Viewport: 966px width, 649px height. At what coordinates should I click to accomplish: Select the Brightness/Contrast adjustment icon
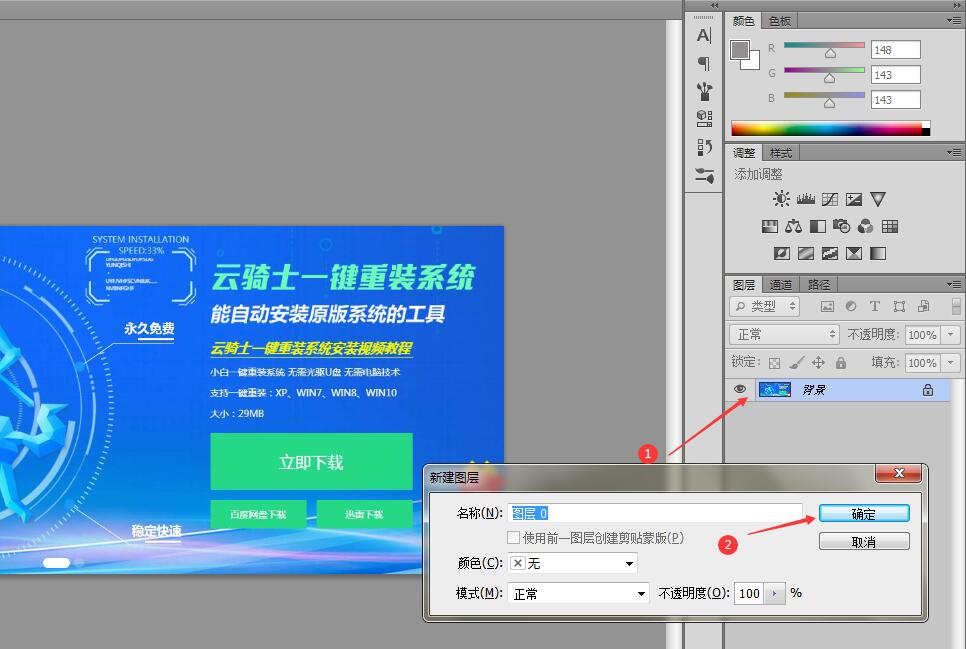click(x=780, y=198)
